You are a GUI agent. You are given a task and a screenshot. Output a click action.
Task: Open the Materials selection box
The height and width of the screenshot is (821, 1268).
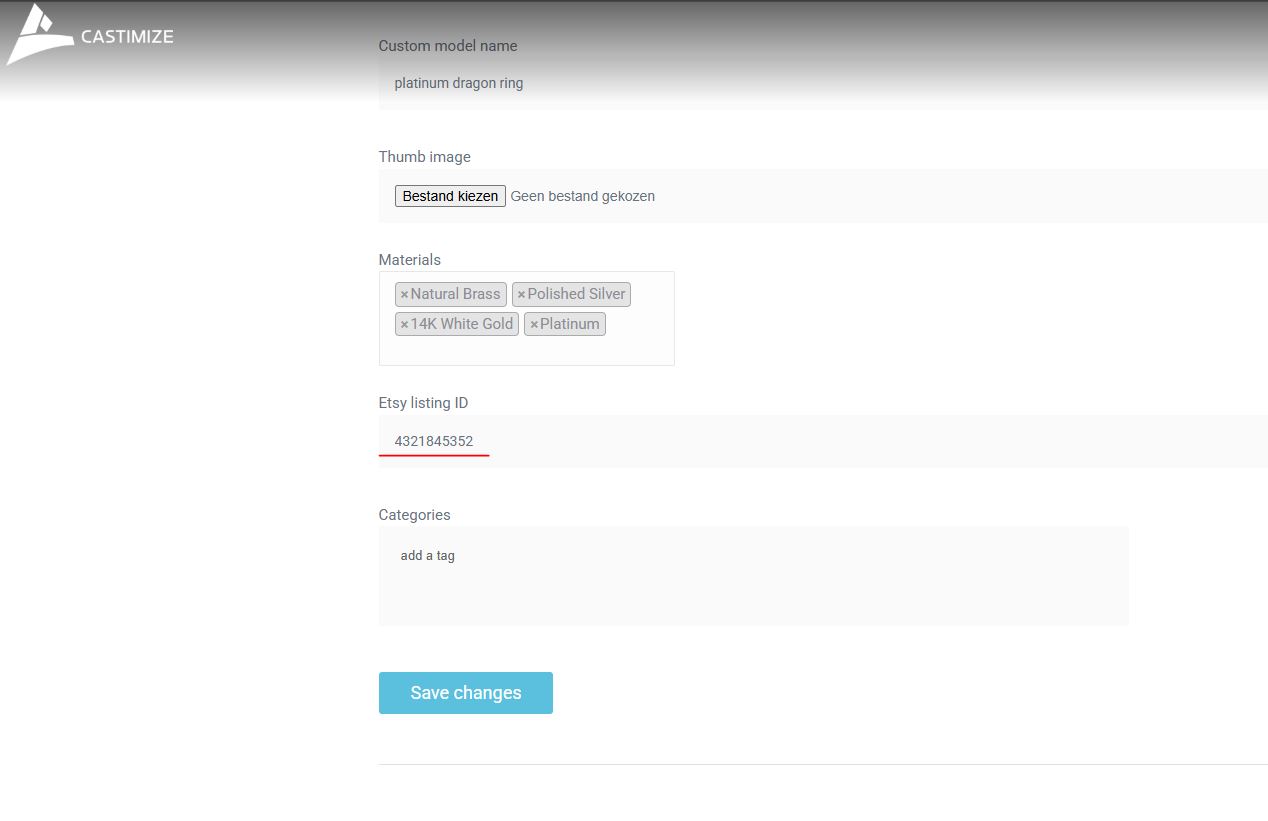526,318
